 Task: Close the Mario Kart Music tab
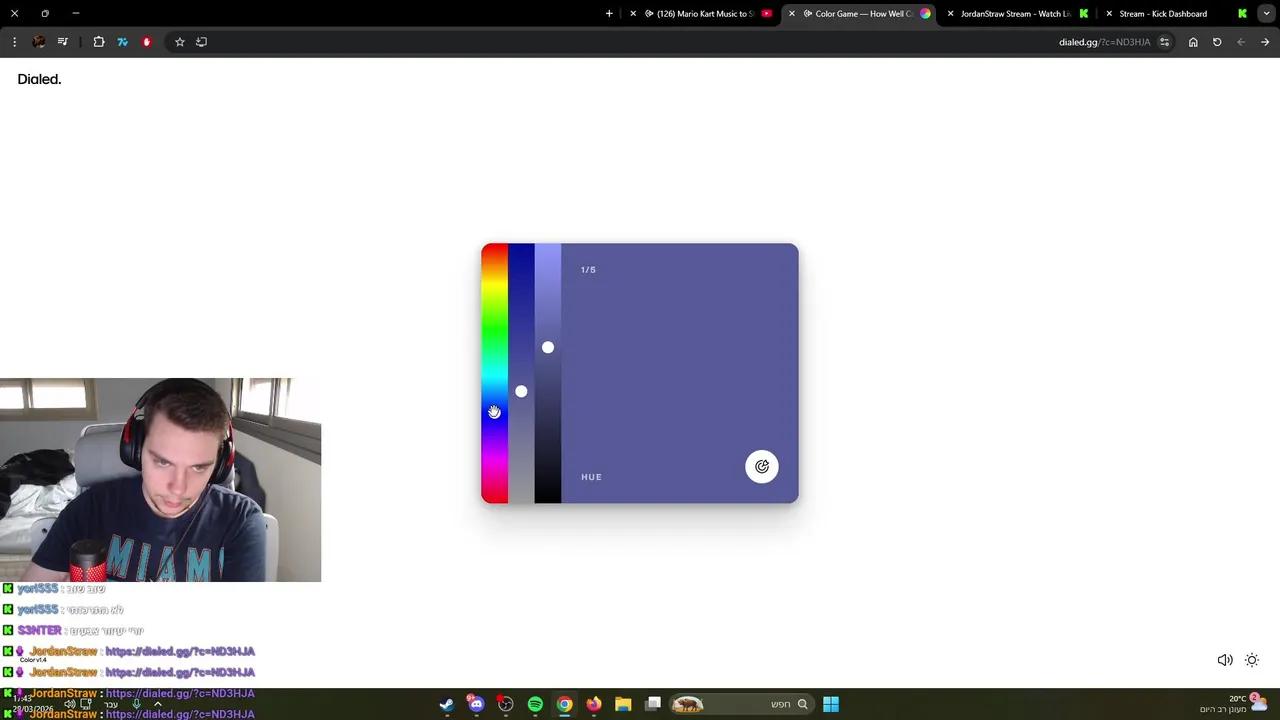633,14
